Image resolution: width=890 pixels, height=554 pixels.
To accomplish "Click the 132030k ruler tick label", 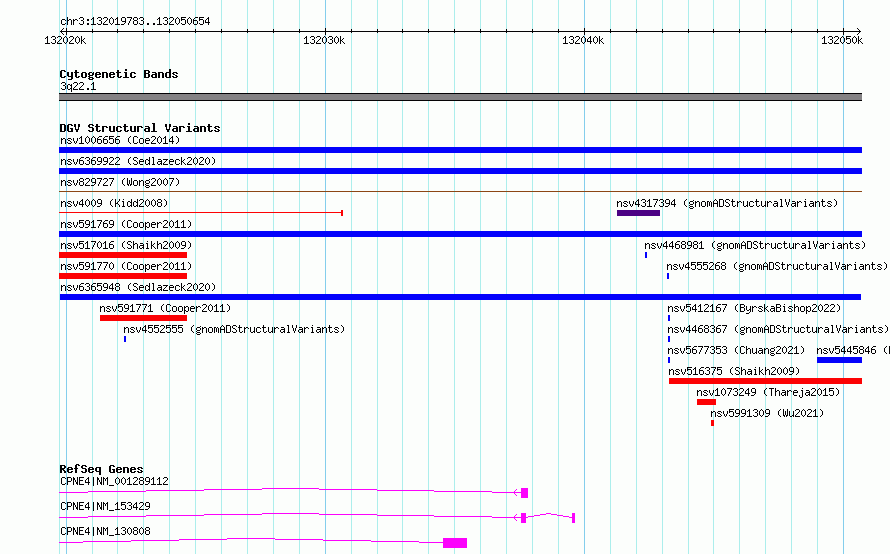I will tap(324, 40).
